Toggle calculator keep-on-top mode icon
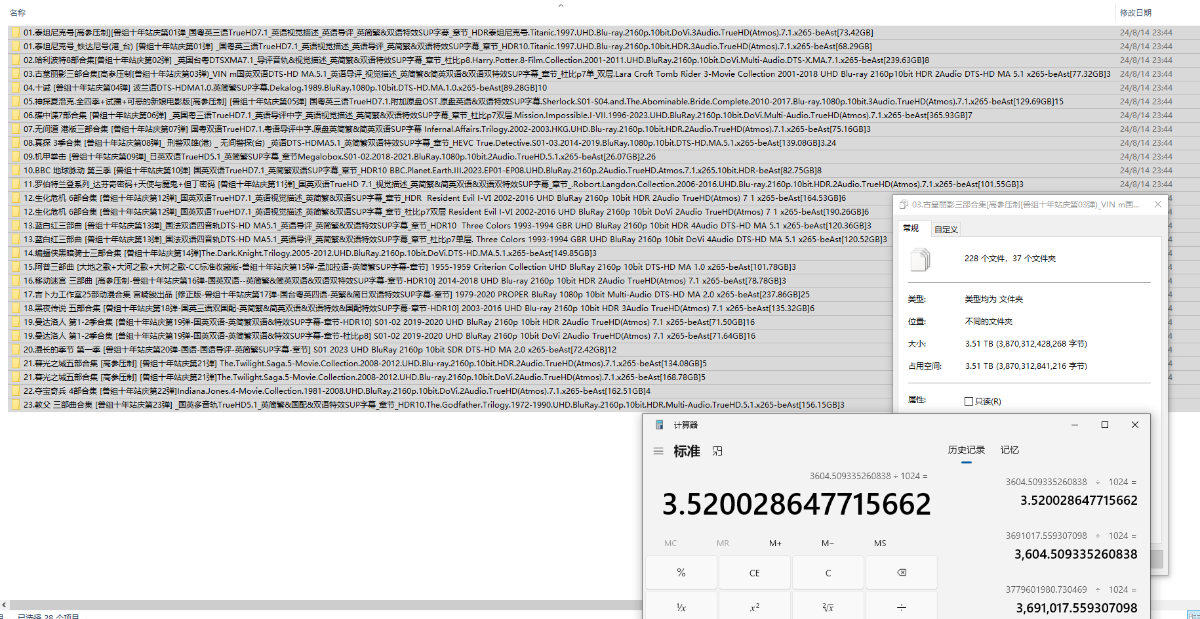The image size is (1200, 619). coord(717,451)
